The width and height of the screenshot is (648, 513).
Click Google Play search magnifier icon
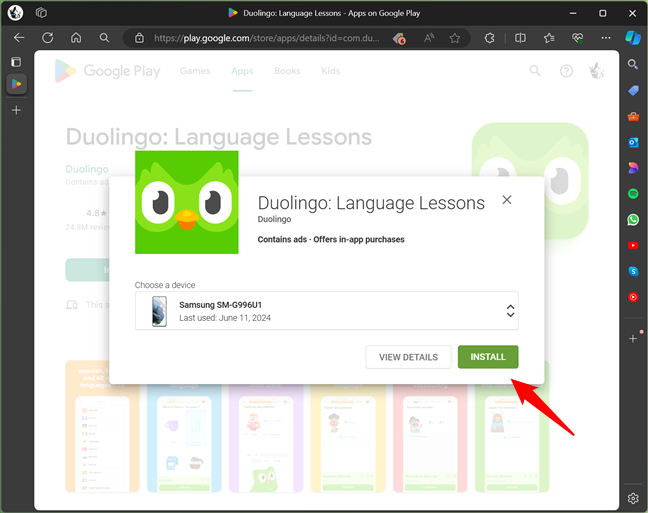click(x=535, y=71)
